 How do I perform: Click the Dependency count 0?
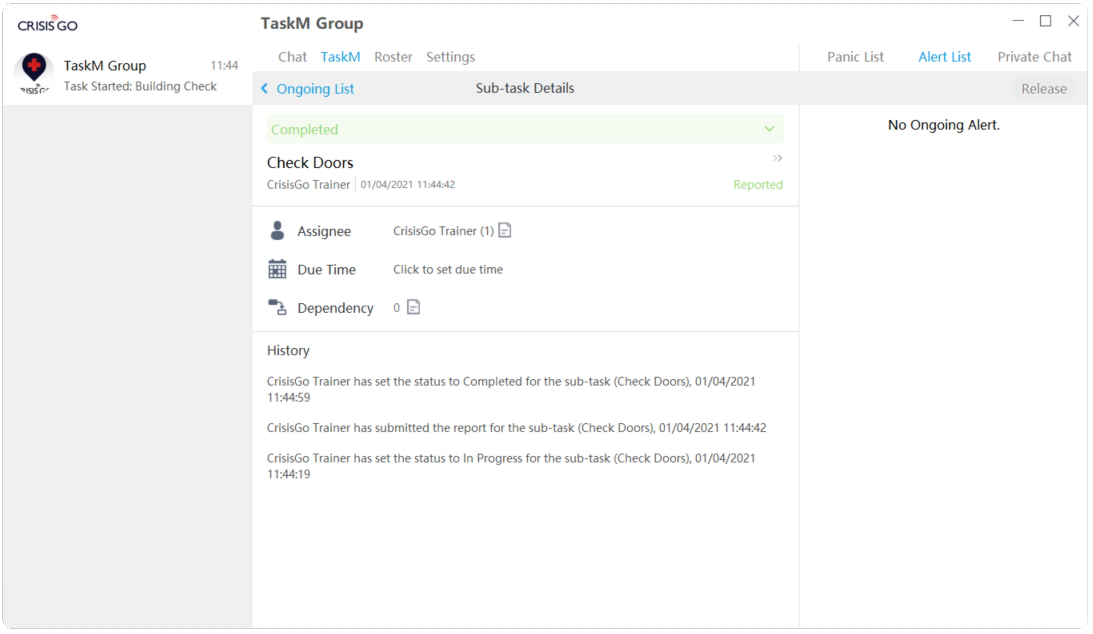pyautogui.click(x=396, y=308)
